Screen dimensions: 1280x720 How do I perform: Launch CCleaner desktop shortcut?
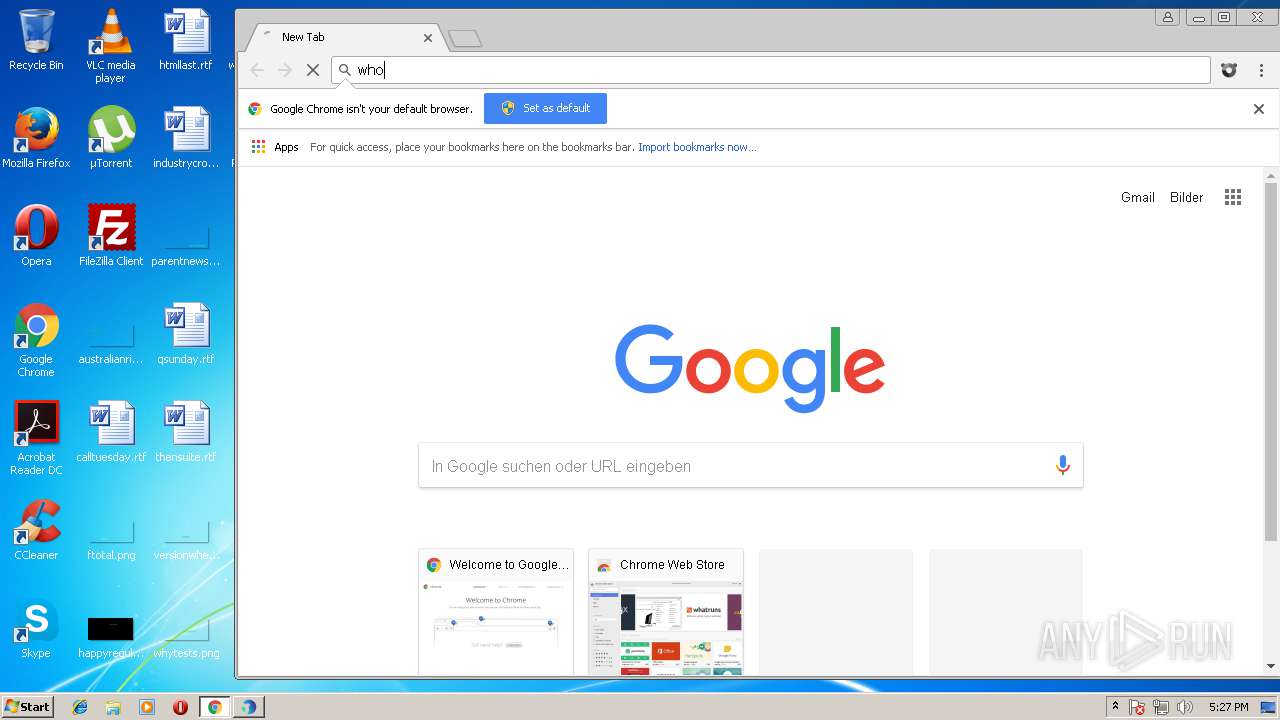click(36, 530)
